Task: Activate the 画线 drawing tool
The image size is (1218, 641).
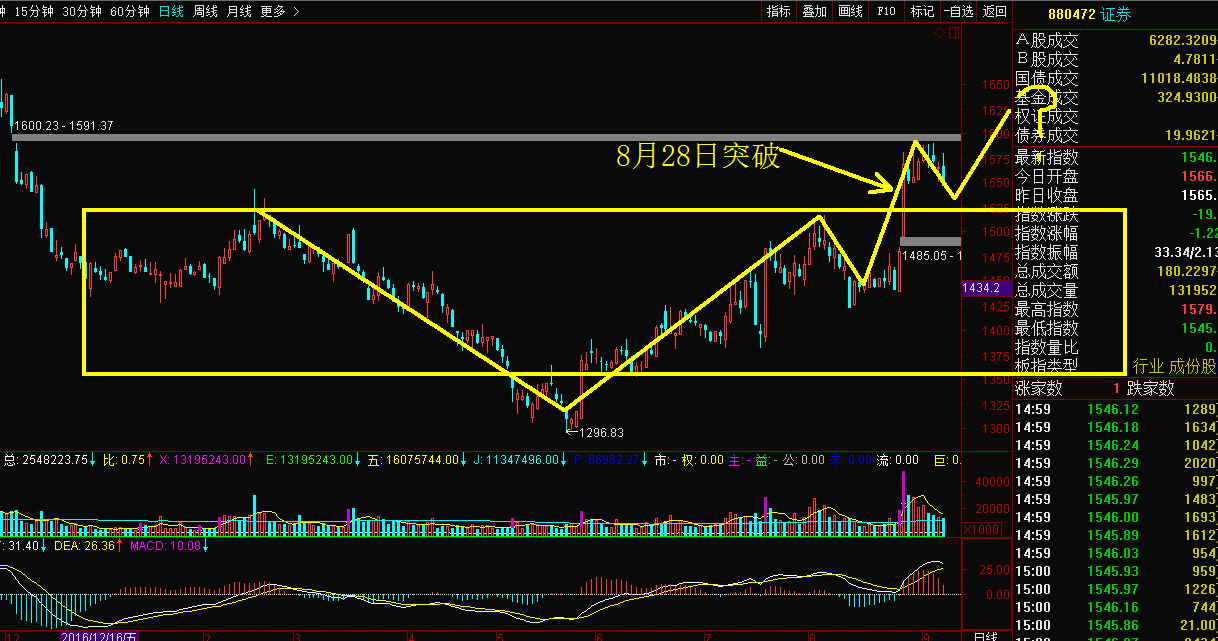Action: coord(850,11)
